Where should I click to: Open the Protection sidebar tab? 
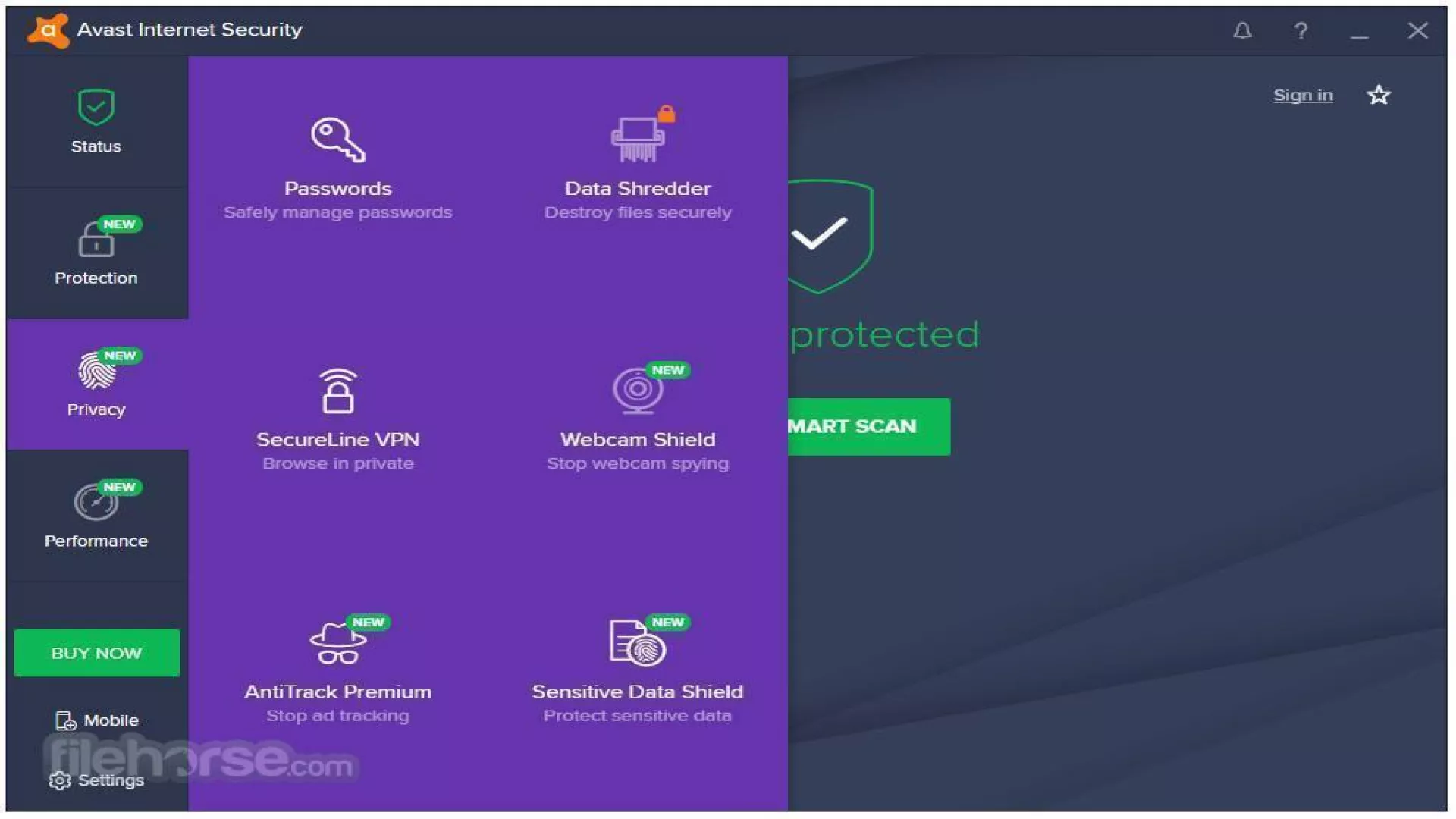tap(96, 253)
